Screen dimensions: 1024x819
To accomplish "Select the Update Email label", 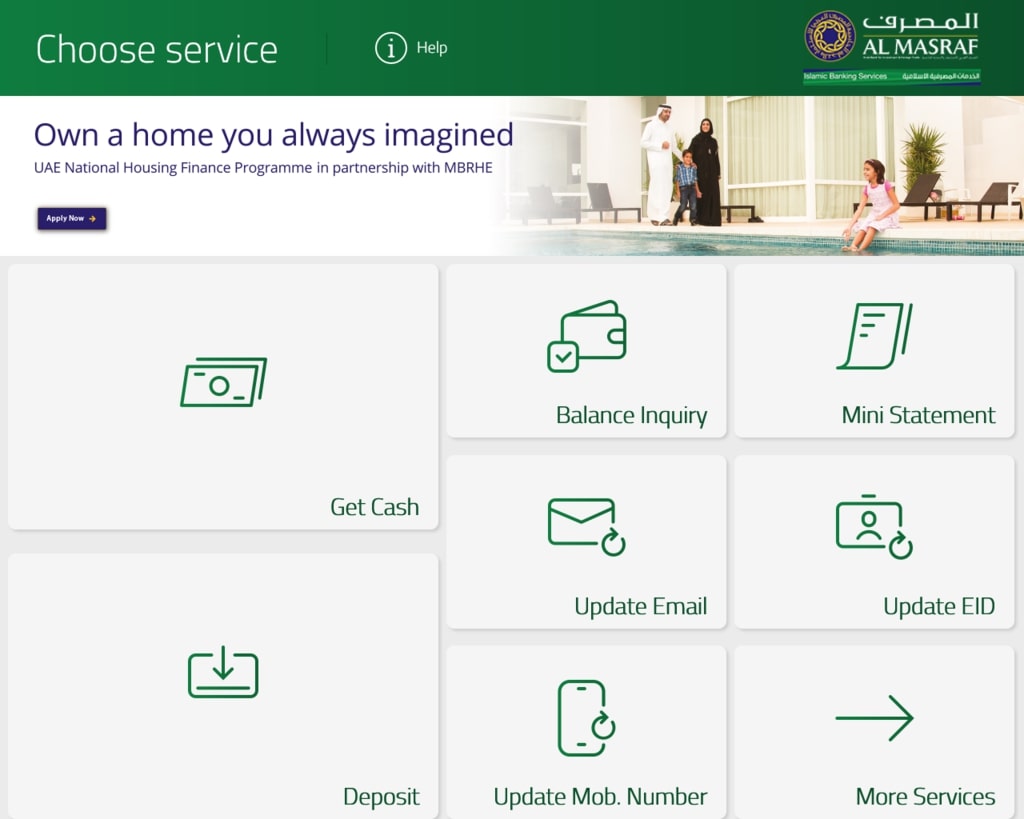I will [640, 607].
